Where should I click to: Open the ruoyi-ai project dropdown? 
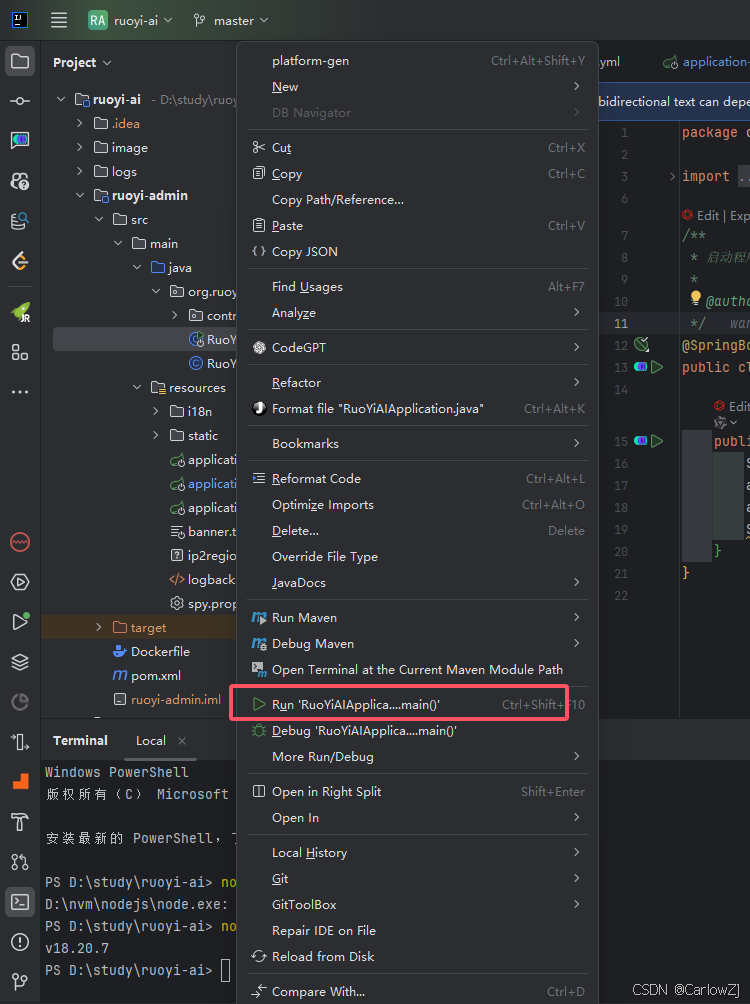pos(131,20)
